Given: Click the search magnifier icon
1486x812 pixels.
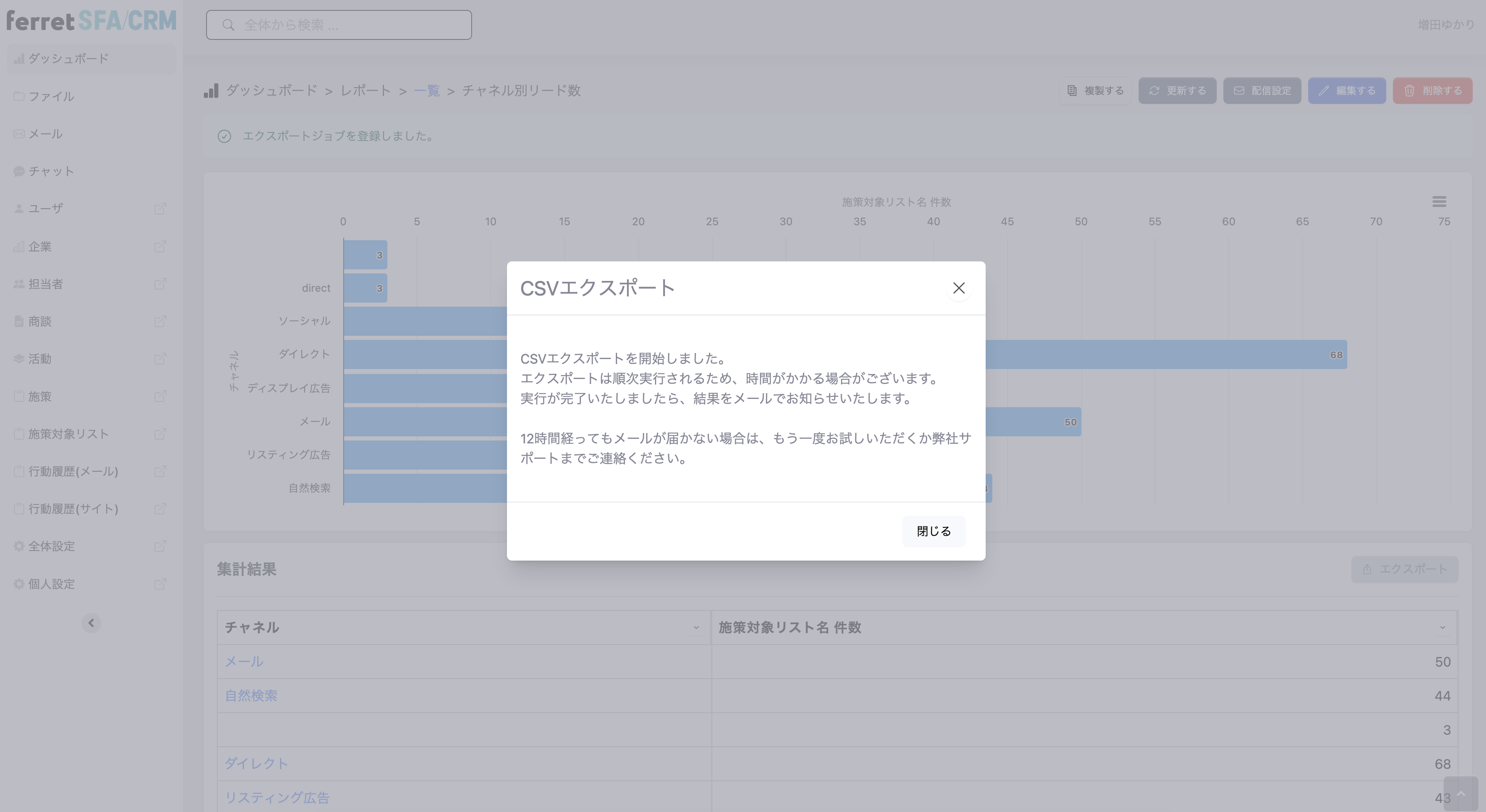Looking at the screenshot, I should (x=229, y=25).
